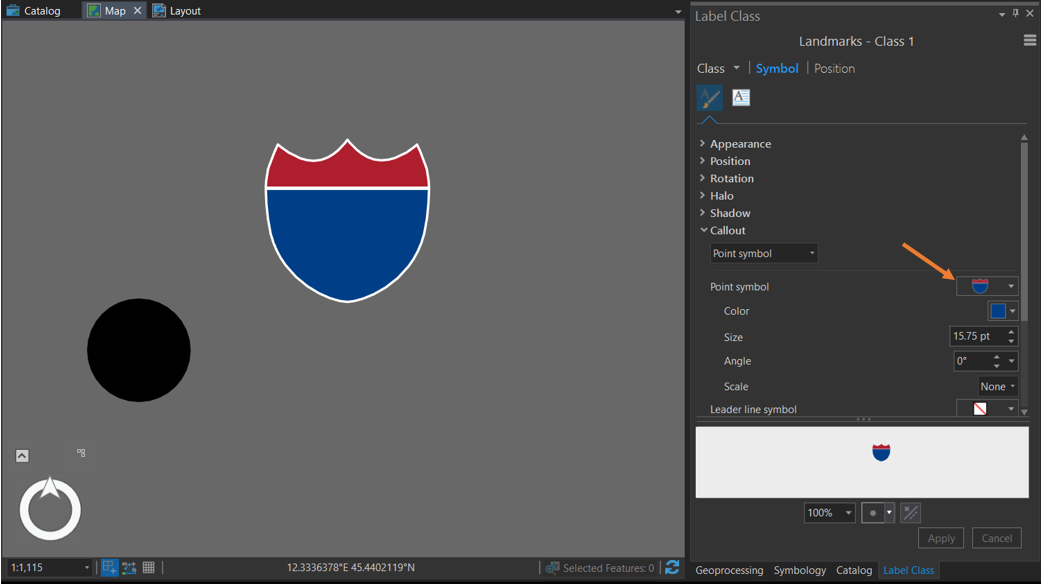The width and height of the screenshot is (1041, 584).
Task: Open the callout Color swatch picker
Action: coord(1002,311)
